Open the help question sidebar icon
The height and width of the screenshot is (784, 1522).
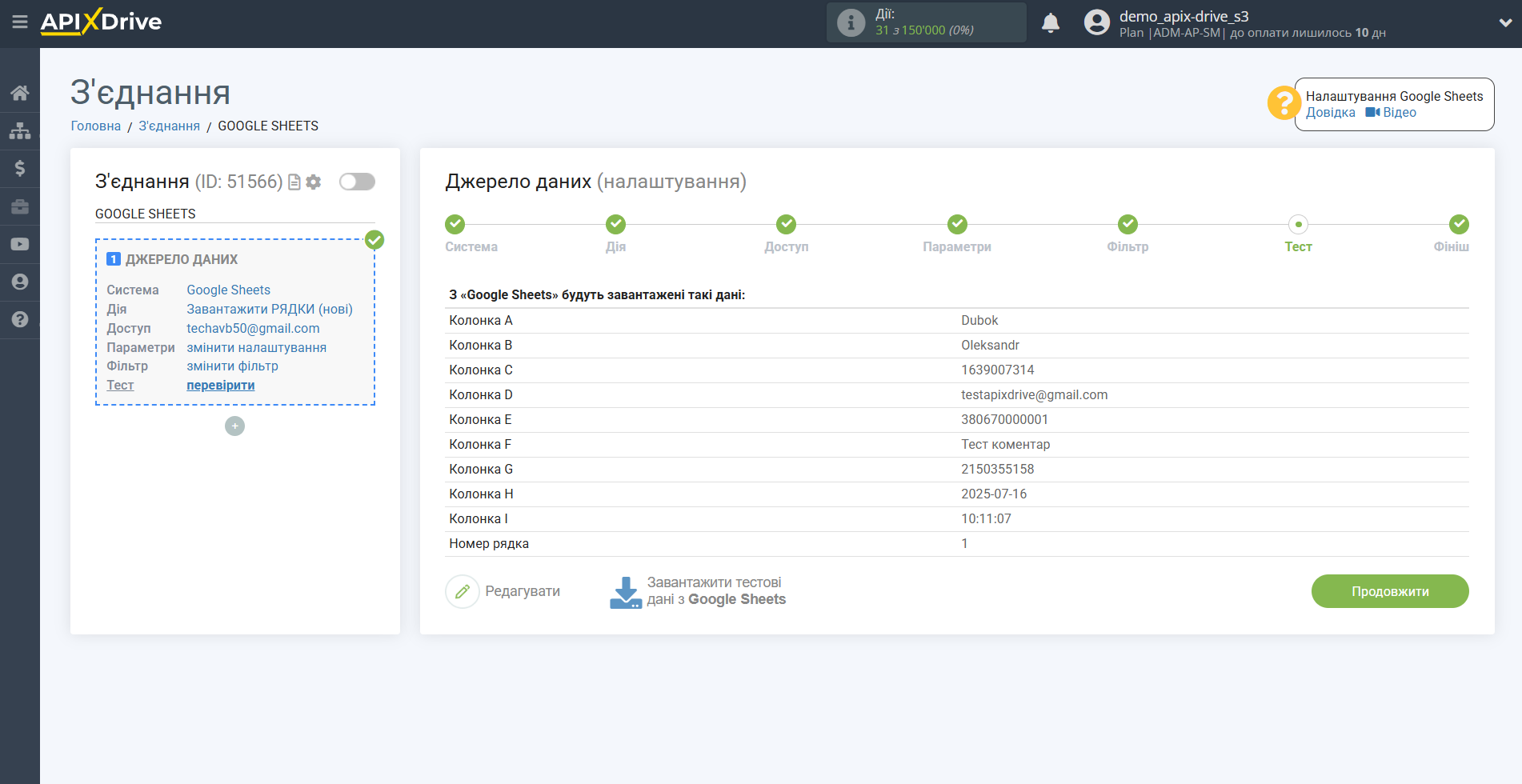click(20, 319)
